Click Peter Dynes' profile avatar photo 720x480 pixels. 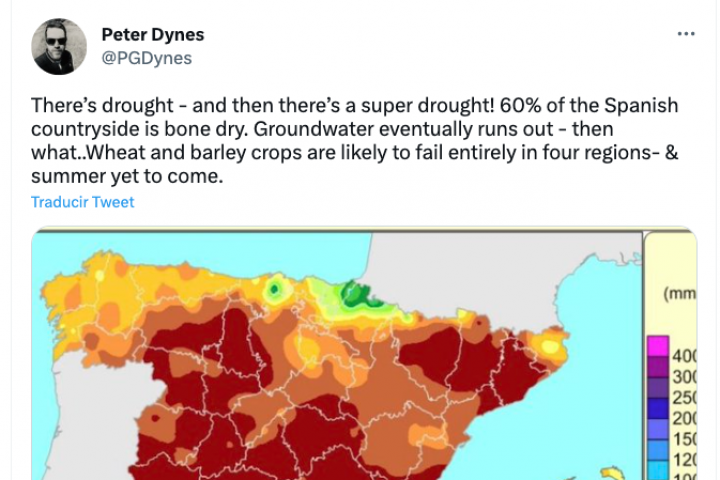[x=60, y=46]
